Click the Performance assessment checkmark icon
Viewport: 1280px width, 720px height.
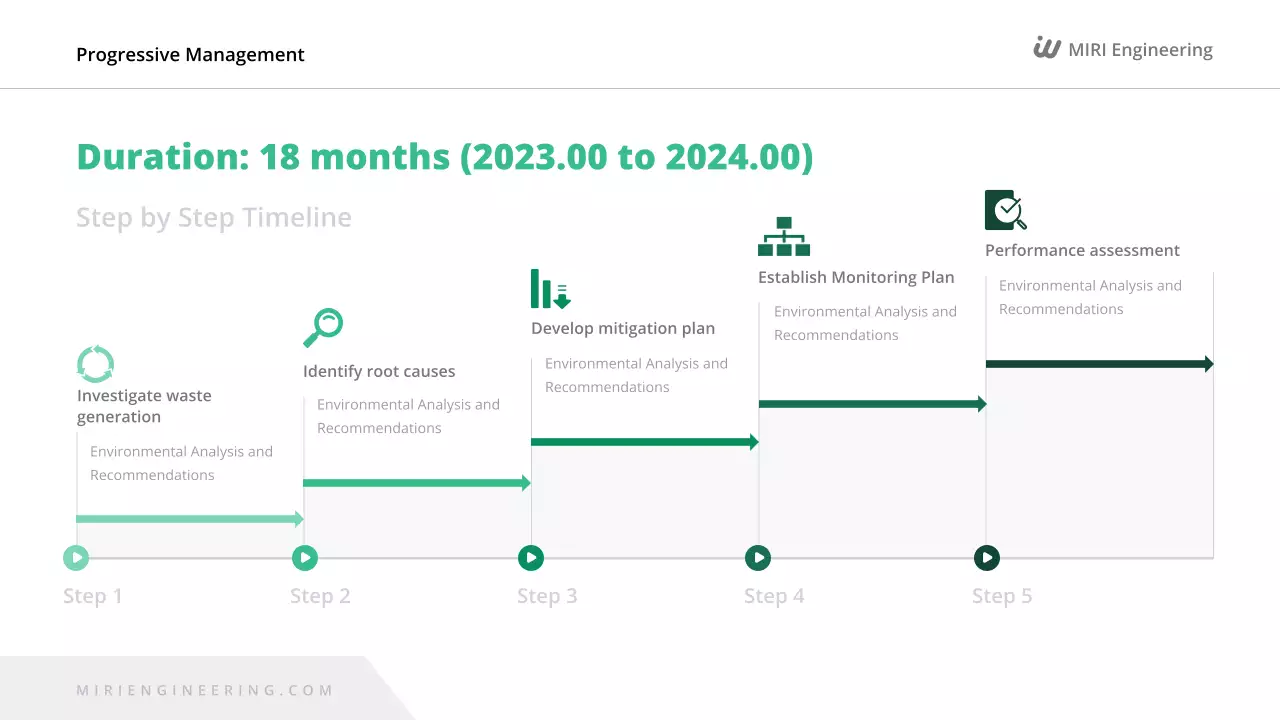pos(1005,210)
